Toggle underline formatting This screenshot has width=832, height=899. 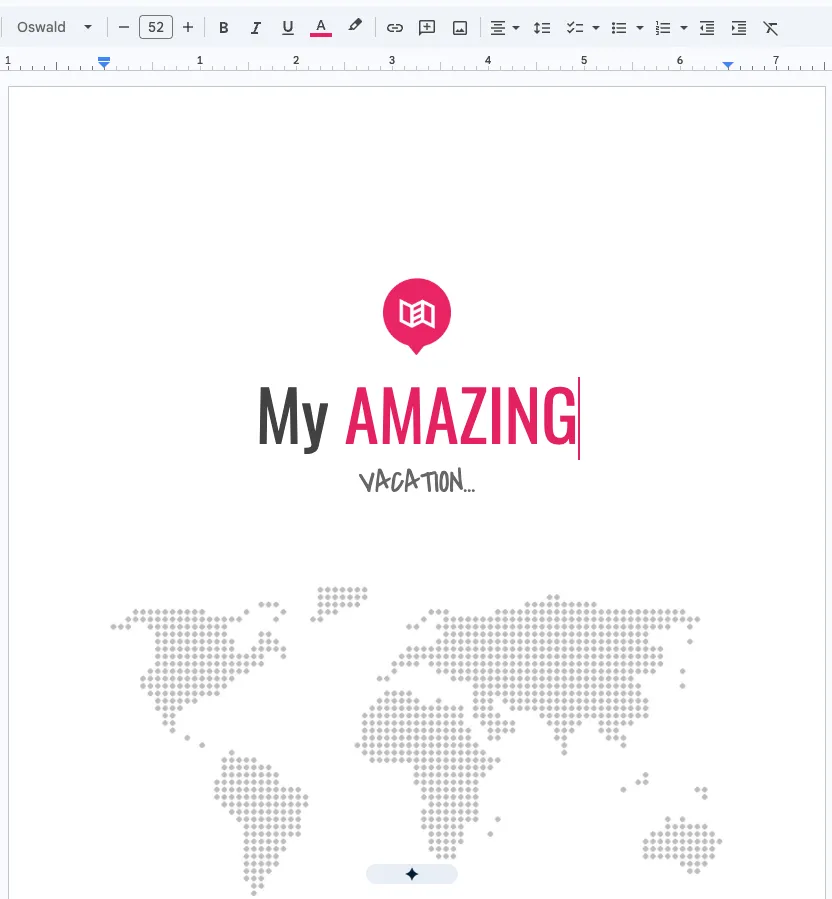pos(288,28)
